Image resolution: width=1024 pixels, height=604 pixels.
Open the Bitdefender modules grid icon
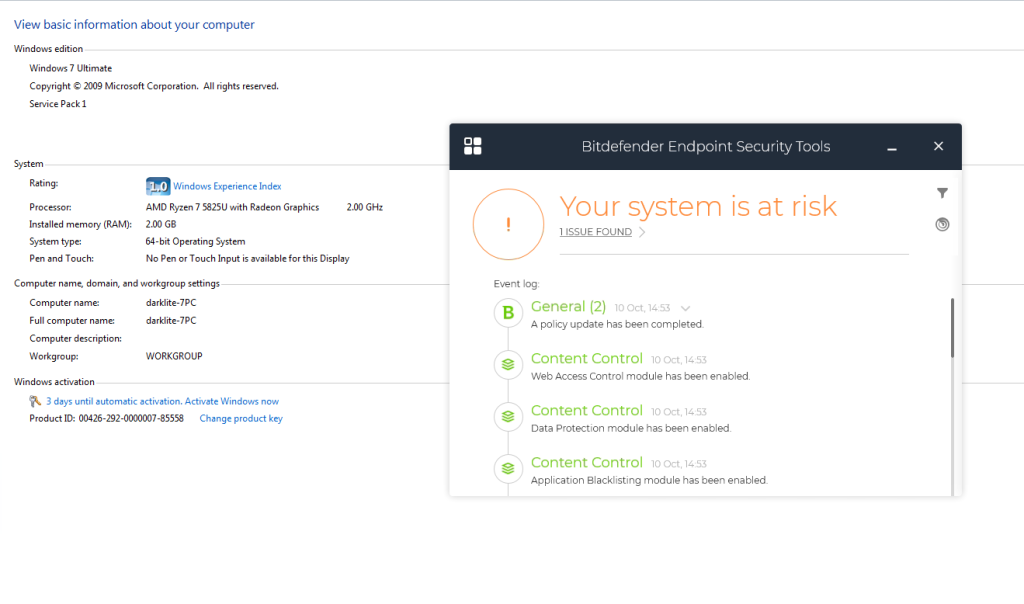473,146
